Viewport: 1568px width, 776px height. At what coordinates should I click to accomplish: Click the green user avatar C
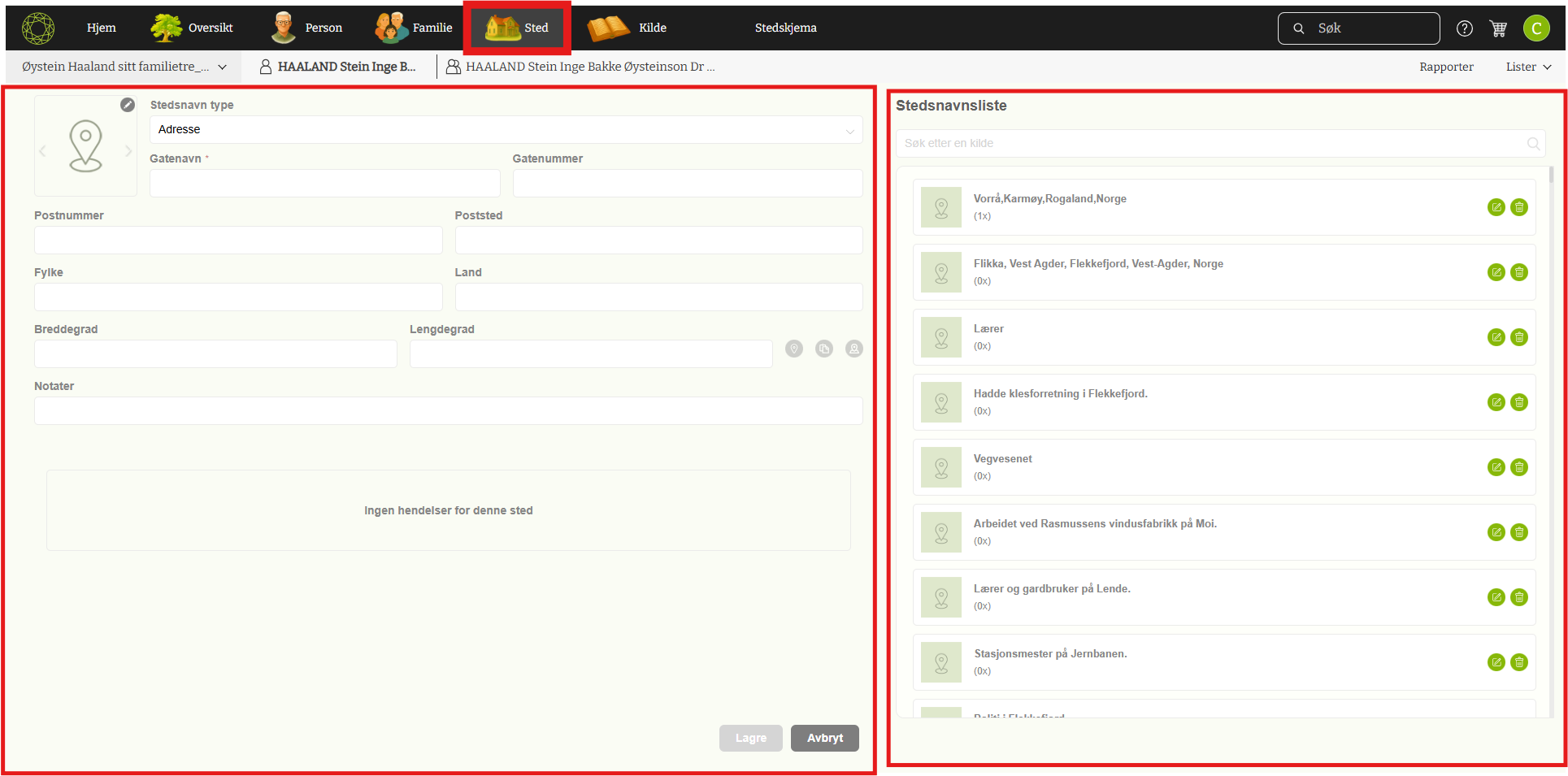pyautogui.click(x=1535, y=28)
